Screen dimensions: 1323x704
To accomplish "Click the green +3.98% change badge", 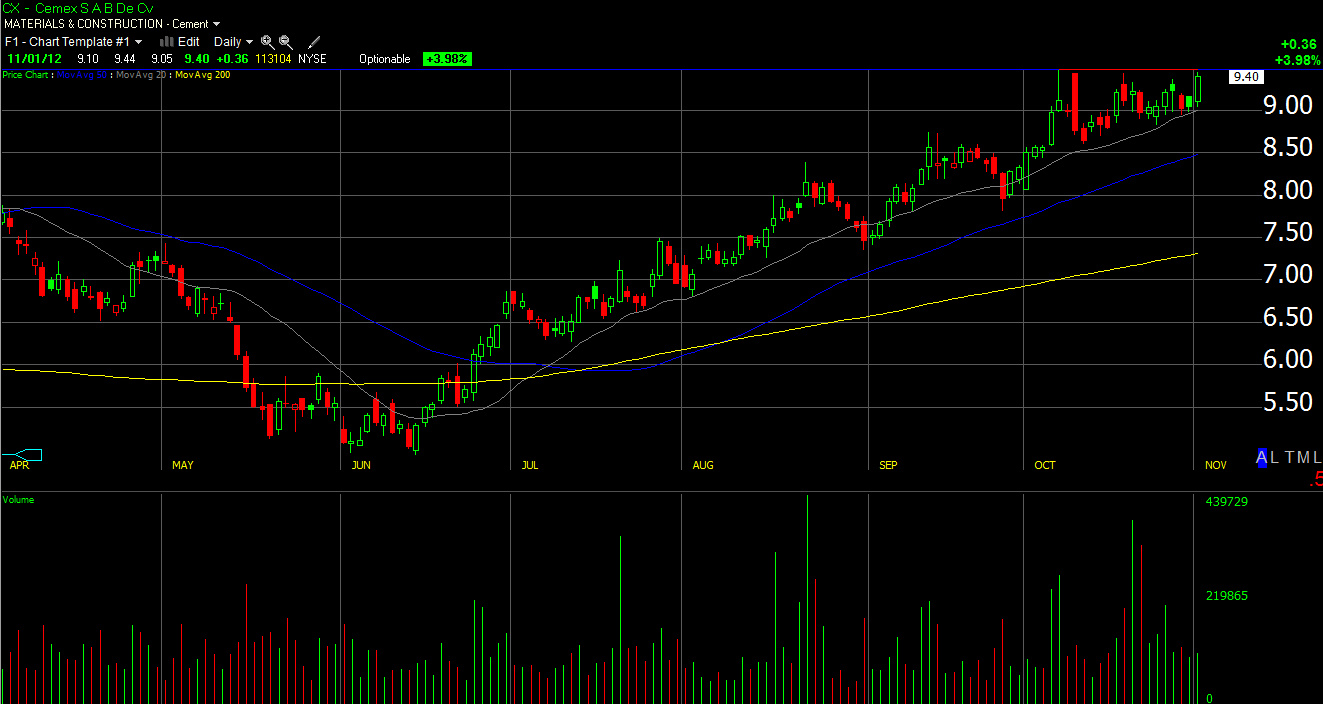I will coord(447,59).
